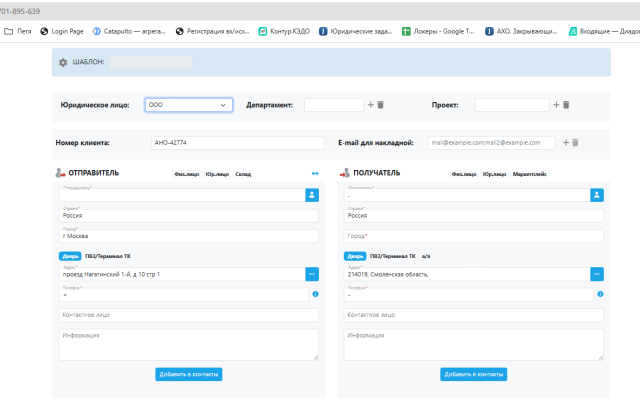The image size is (640, 400).
Task: Click sender address ellipsis button
Action: coord(311,273)
